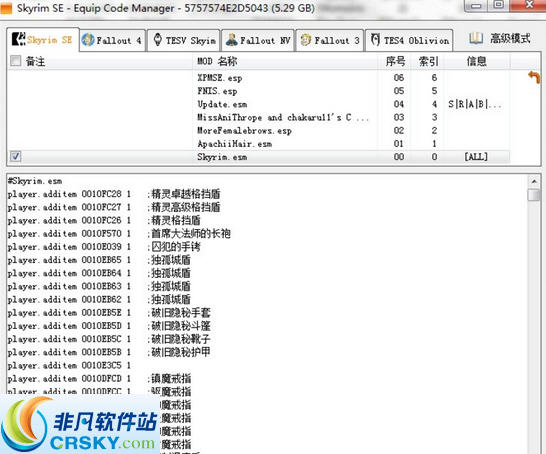Screen dimensions: 546x454
Task: Select the TESV Skyim tab
Action: [x=184, y=40]
